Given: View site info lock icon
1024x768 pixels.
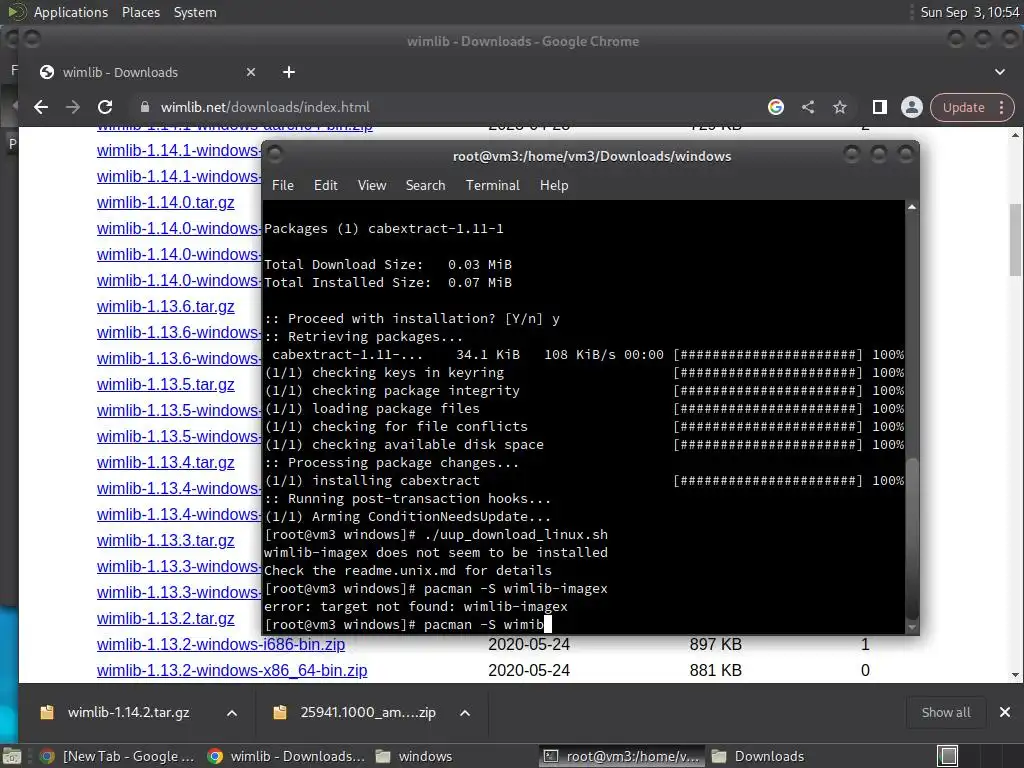Looking at the screenshot, I should [145, 107].
